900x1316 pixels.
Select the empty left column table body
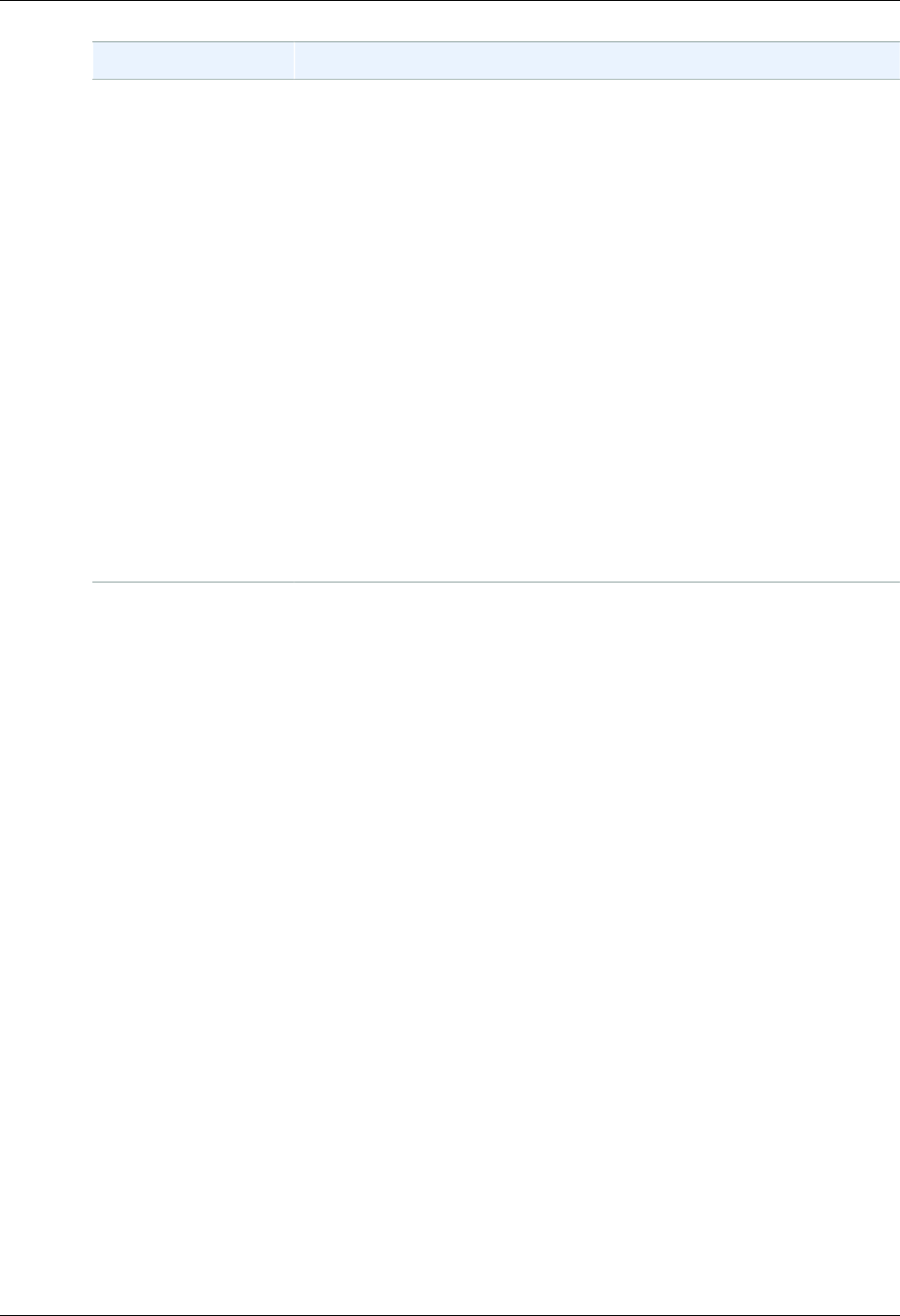coord(192,331)
